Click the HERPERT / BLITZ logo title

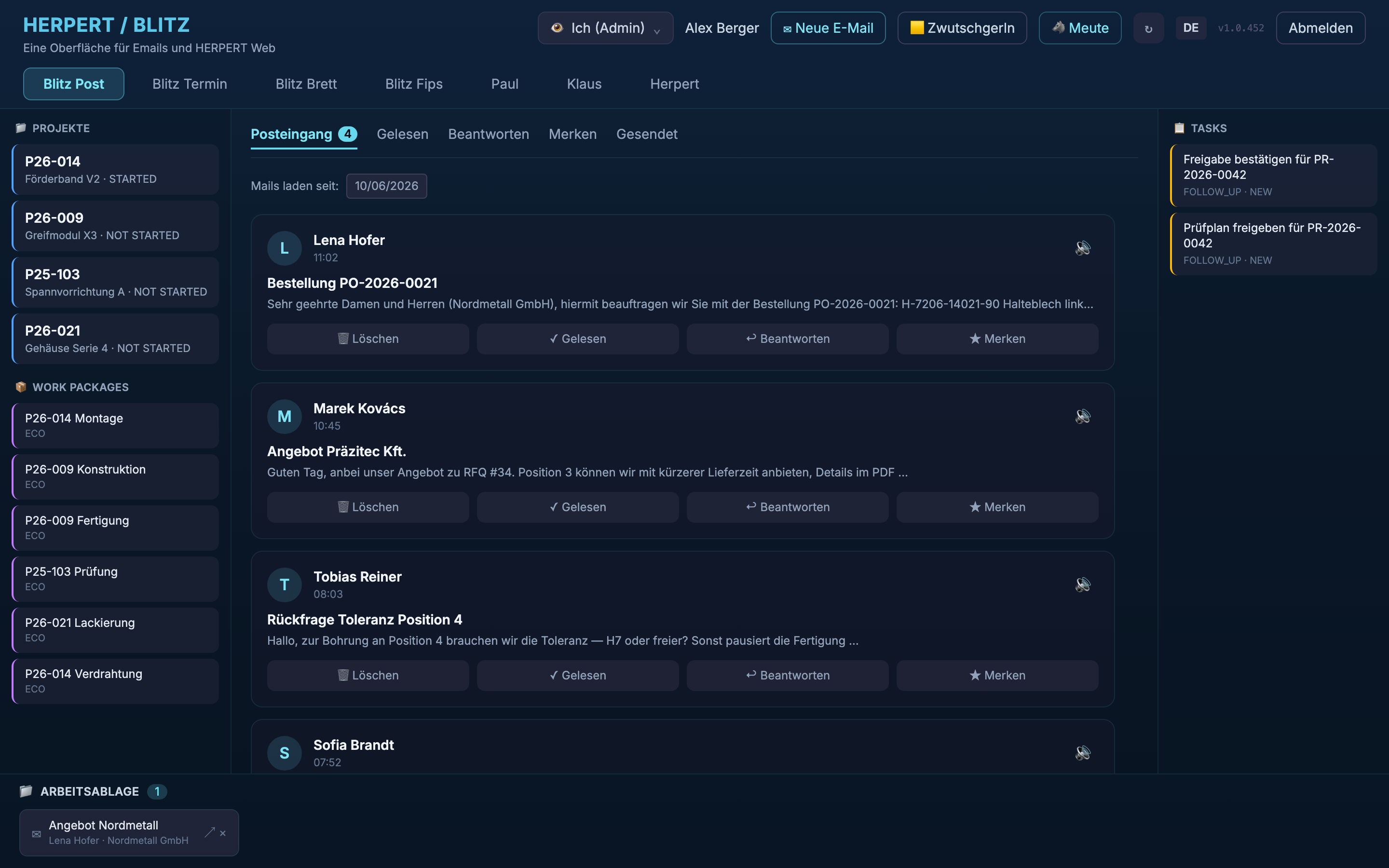(x=106, y=25)
